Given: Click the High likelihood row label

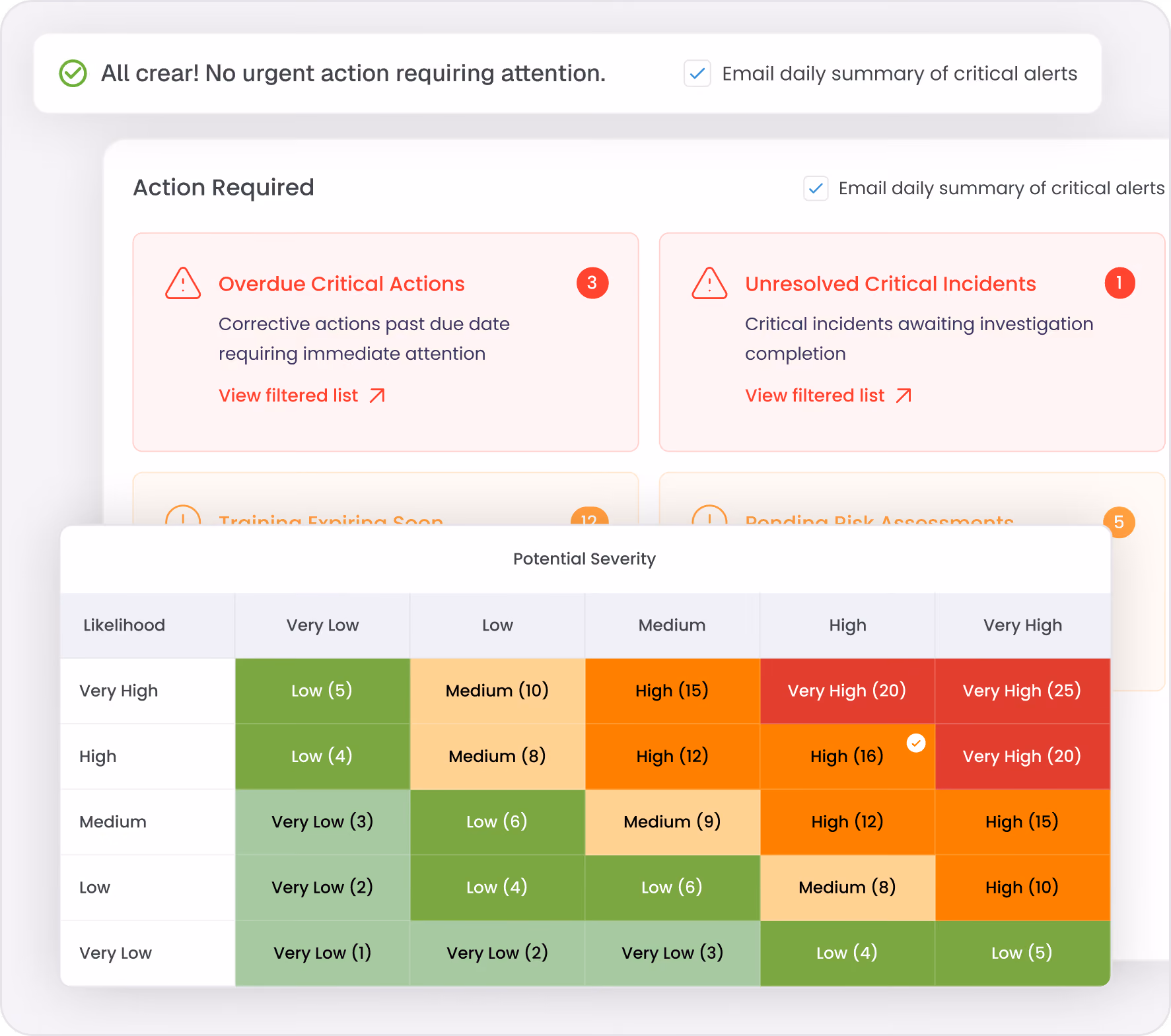Looking at the screenshot, I should 98,757.
